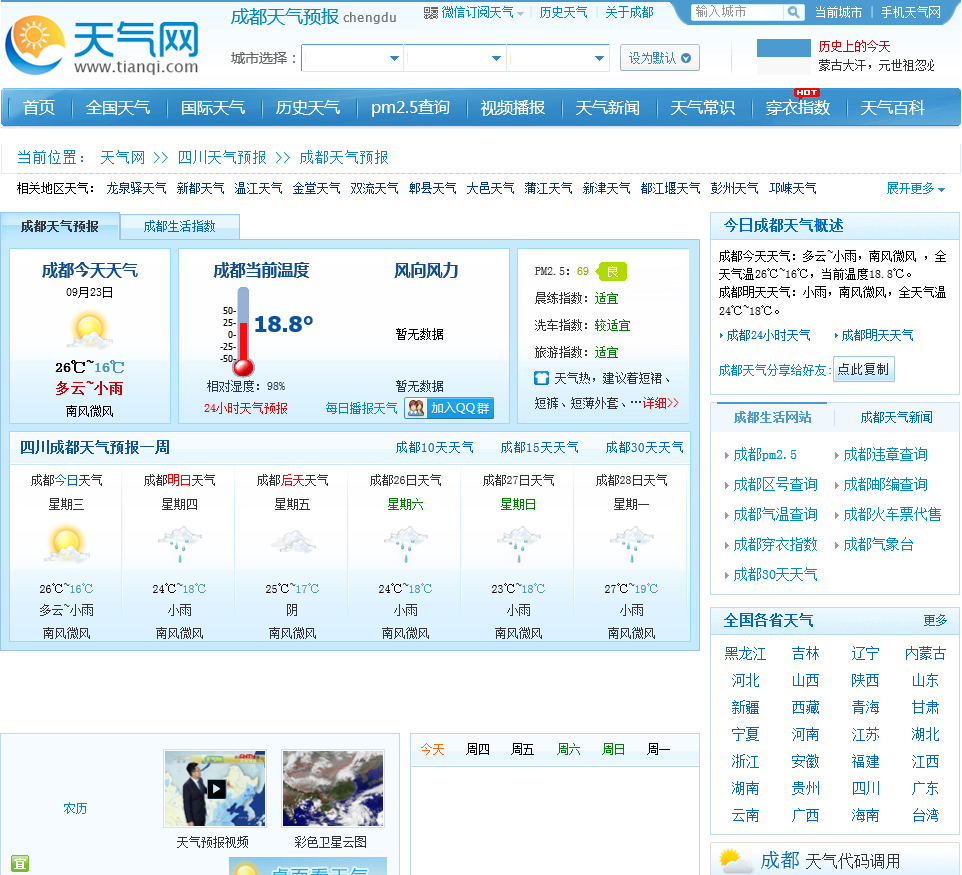
Task: Click the sun-cloud icon beside 成都天气代码调用
Action: [736, 861]
